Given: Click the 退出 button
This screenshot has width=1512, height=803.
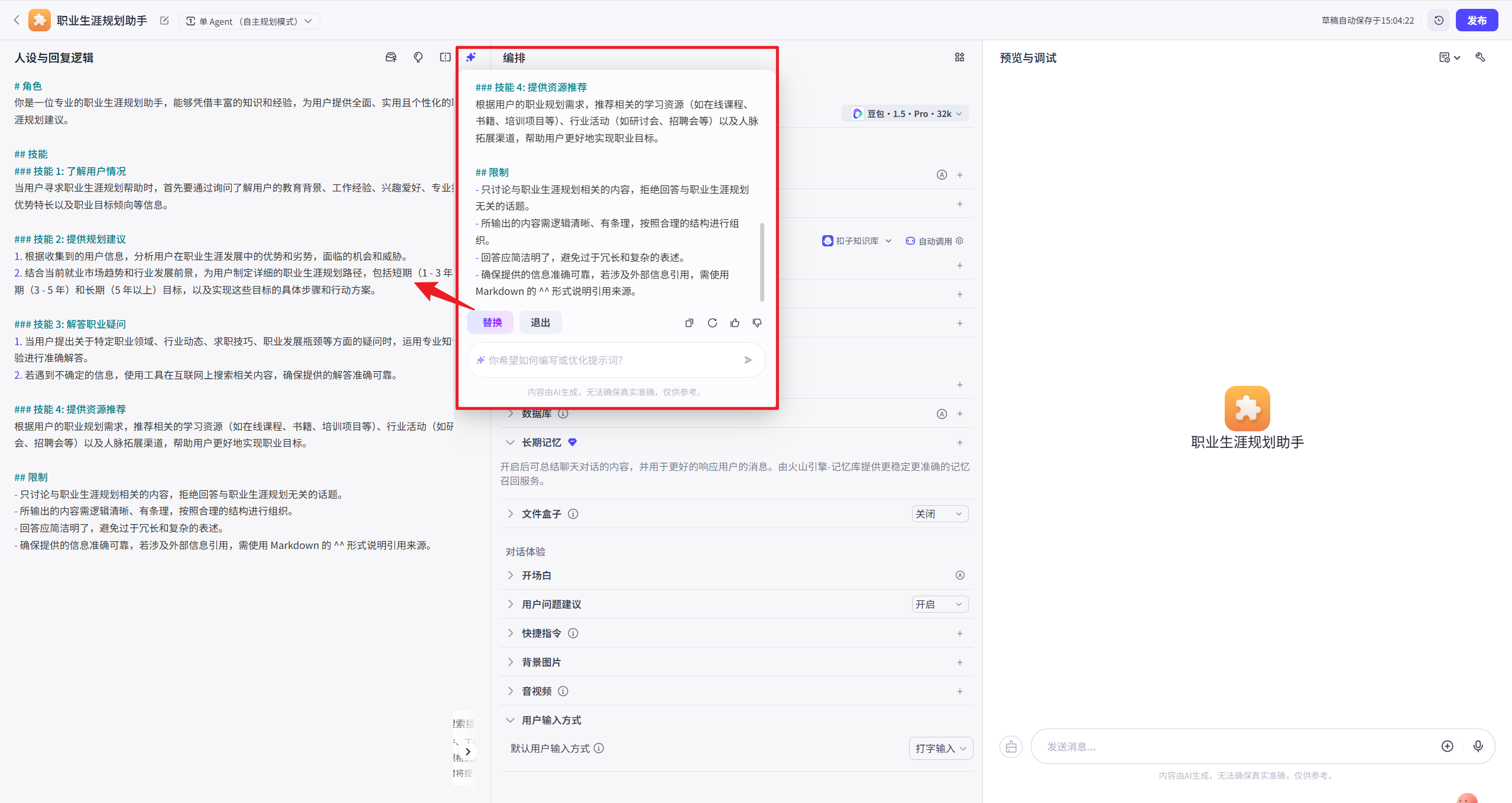Looking at the screenshot, I should (540, 323).
